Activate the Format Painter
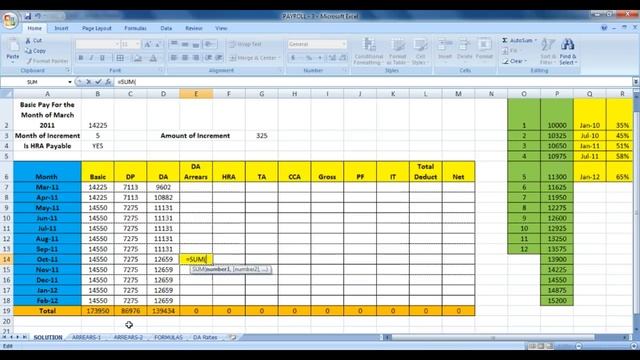 47,61
